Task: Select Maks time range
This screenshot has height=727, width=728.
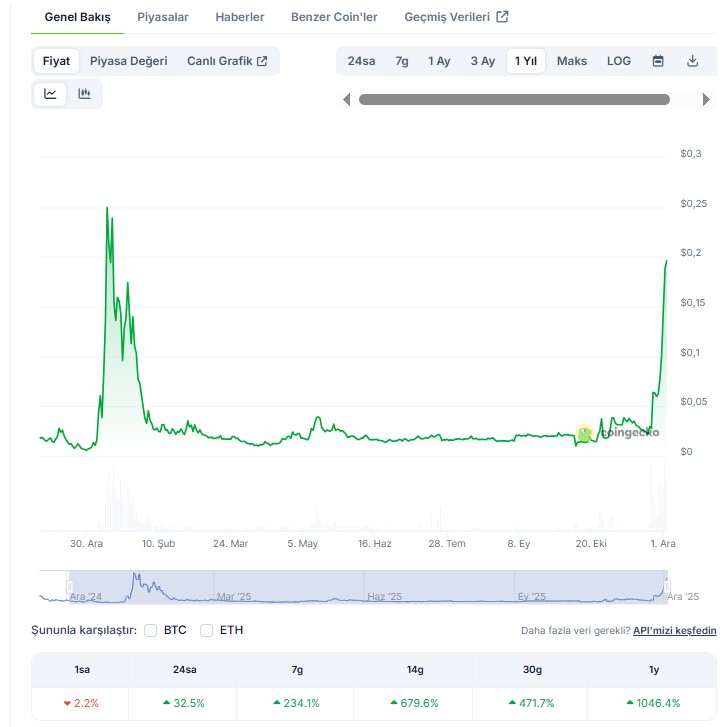Action: 572,61
